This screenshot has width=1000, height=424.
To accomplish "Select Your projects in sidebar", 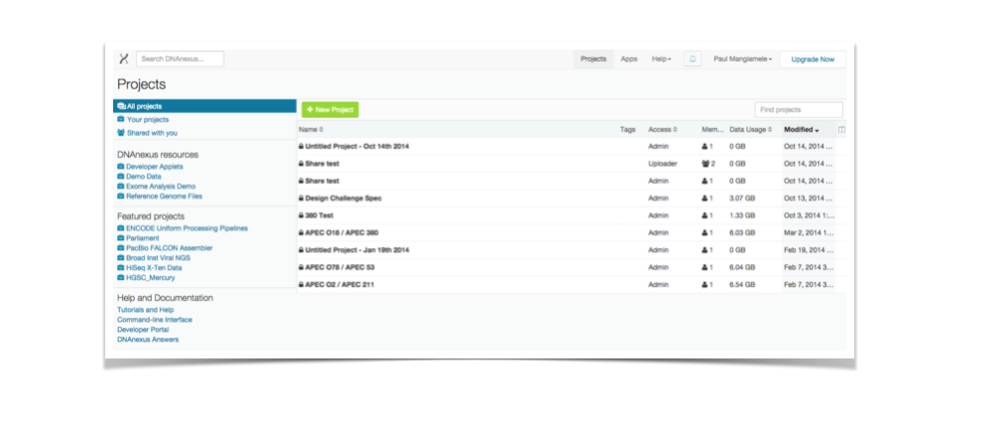I will coord(147,119).
